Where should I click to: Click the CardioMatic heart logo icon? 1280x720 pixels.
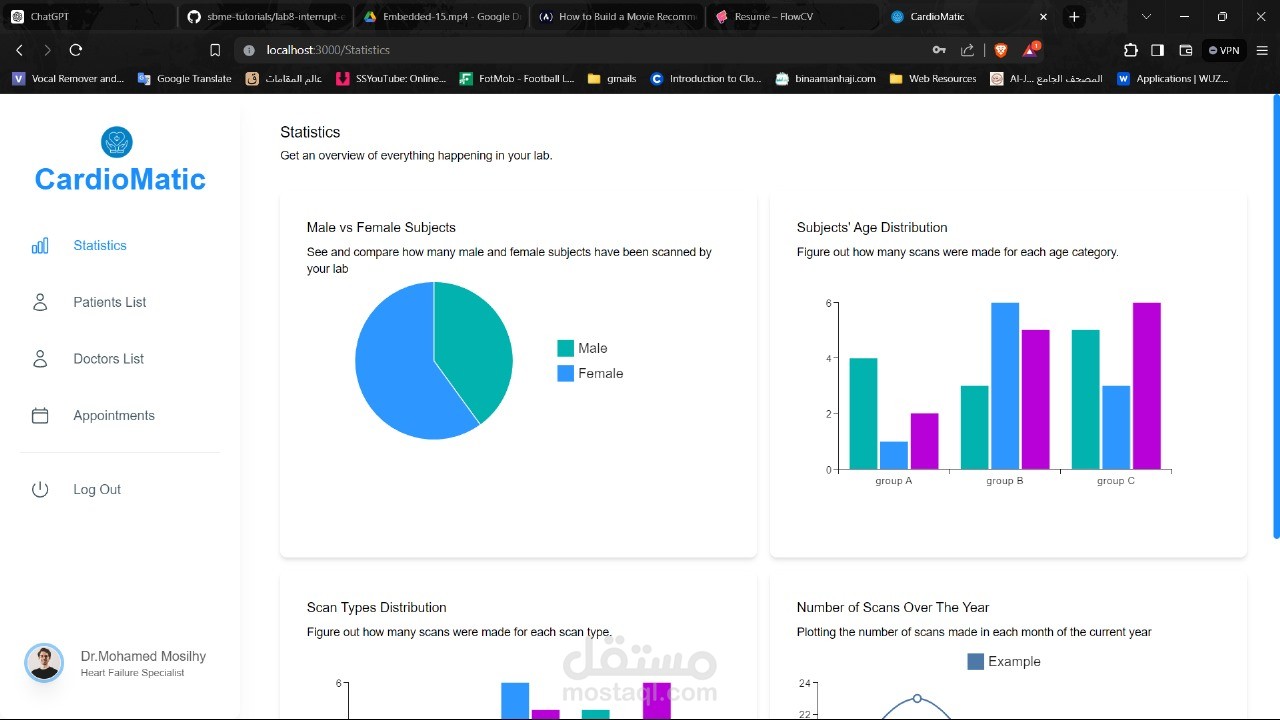click(x=117, y=142)
